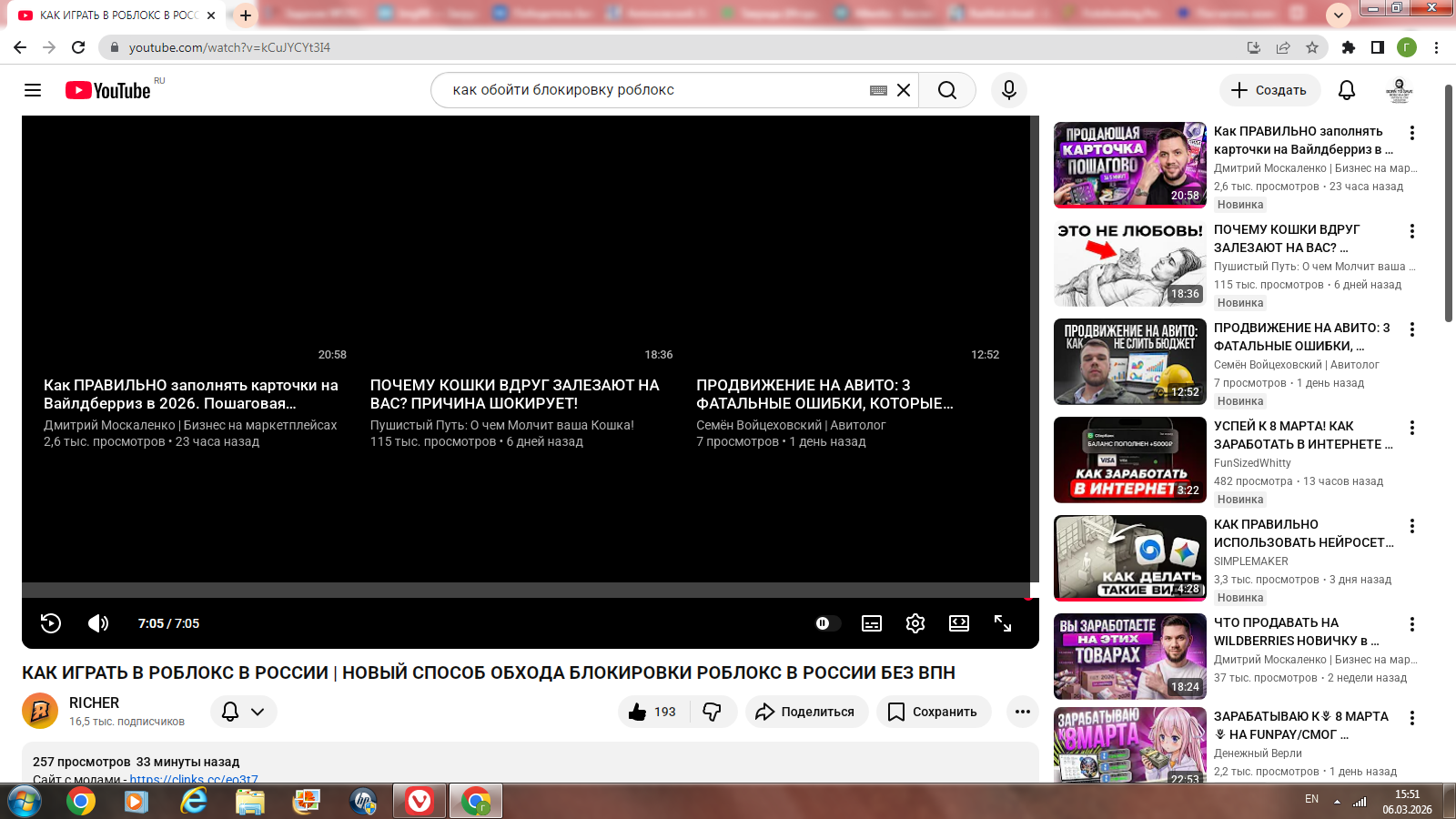Open the Chrome extensions puzzle icon
The width and height of the screenshot is (1456, 819).
coord(1349,47)
